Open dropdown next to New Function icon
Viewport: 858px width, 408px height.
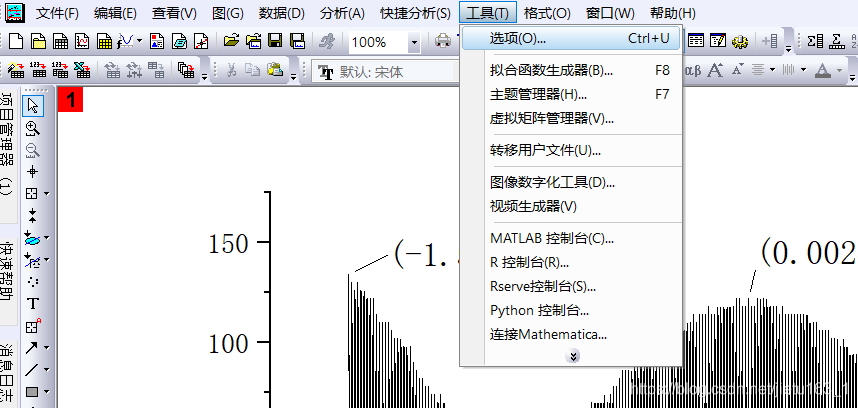pos(140,41)
